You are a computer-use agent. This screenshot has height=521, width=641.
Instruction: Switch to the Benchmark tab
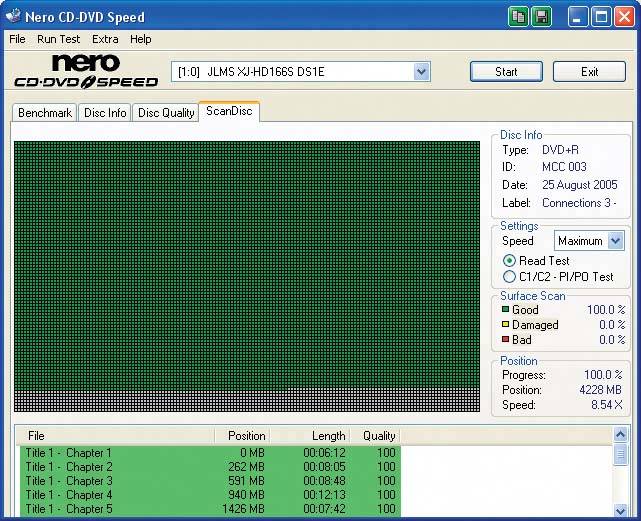(x=45, y=113)
